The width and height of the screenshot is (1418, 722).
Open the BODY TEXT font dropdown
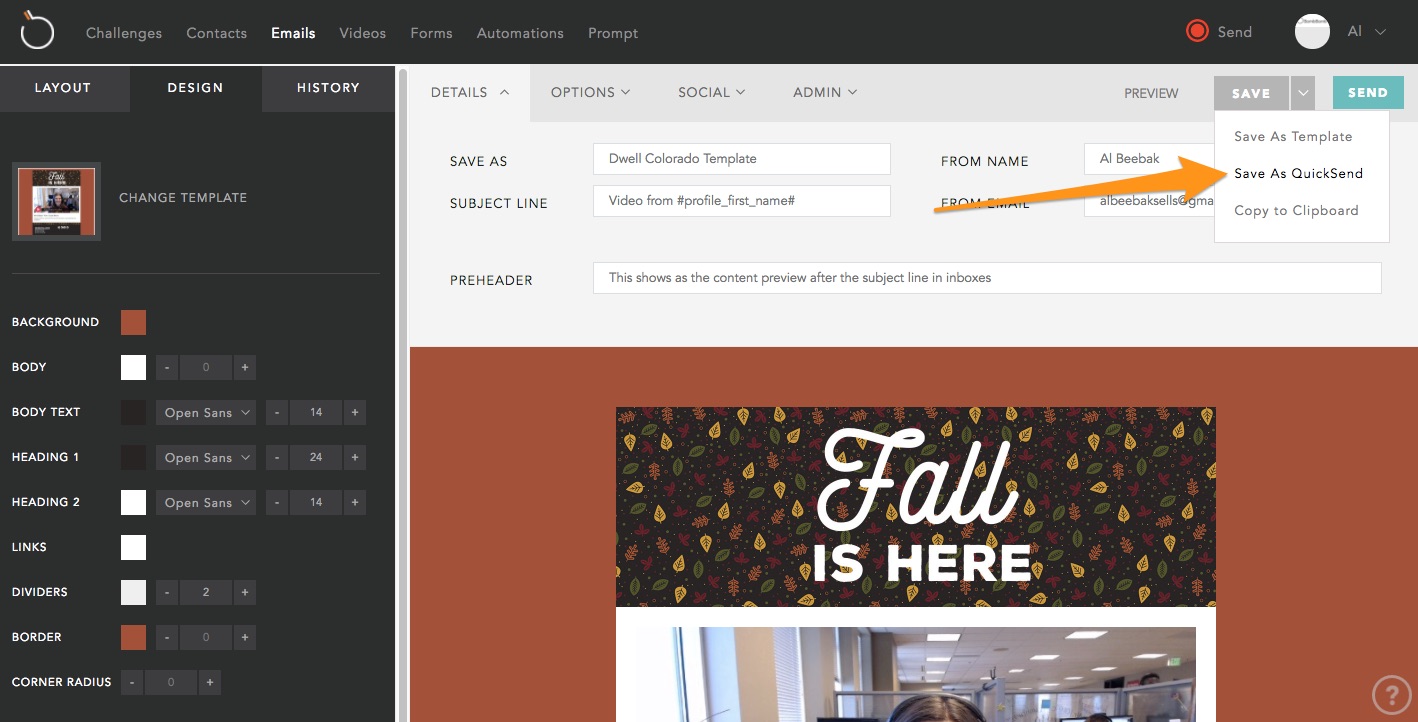click(206, 412)
